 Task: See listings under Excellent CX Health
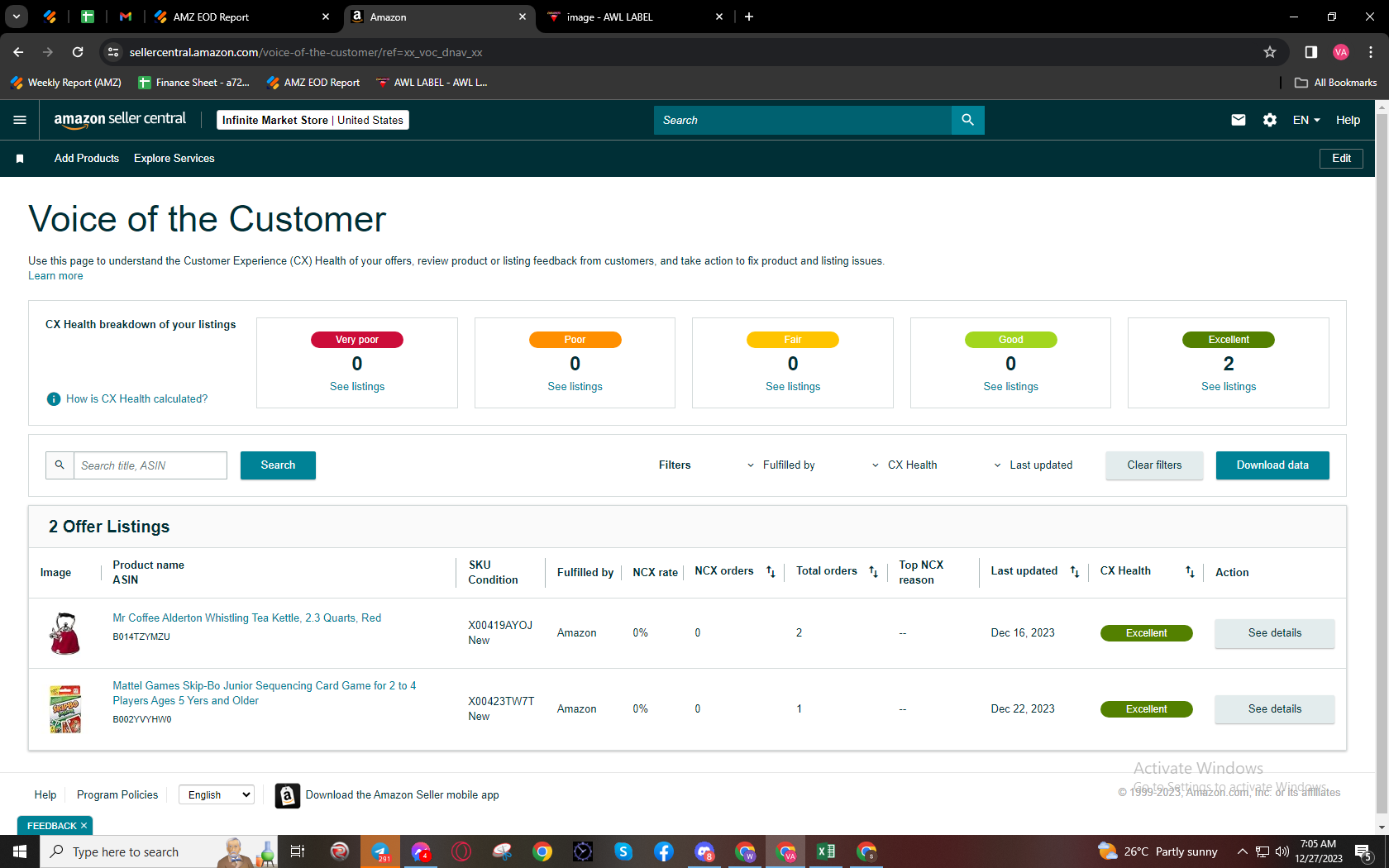(x=1229, y=387)
